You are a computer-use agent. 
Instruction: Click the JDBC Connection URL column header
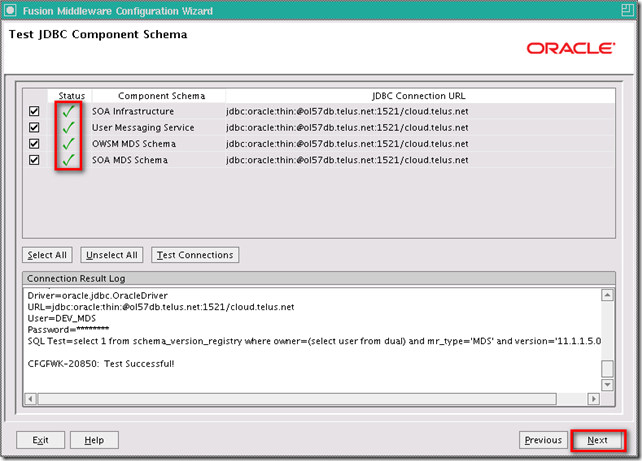tap(418, 96)
